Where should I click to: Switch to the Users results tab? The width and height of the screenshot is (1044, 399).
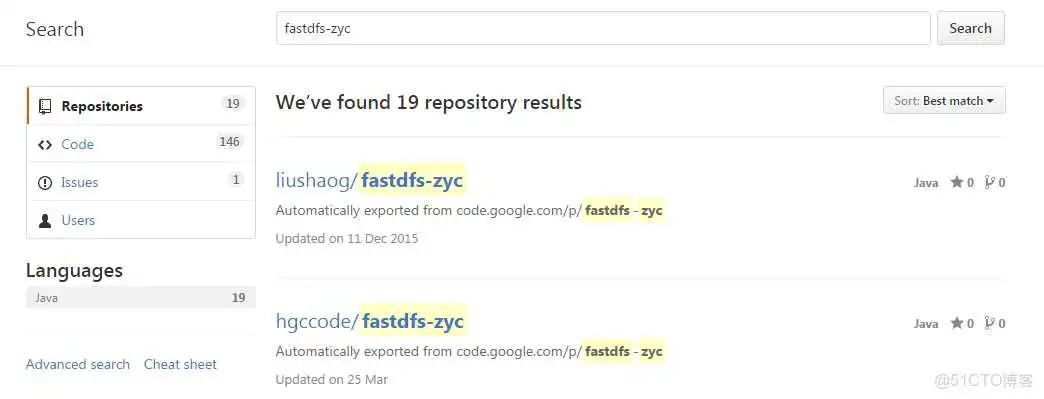[141, 220]
